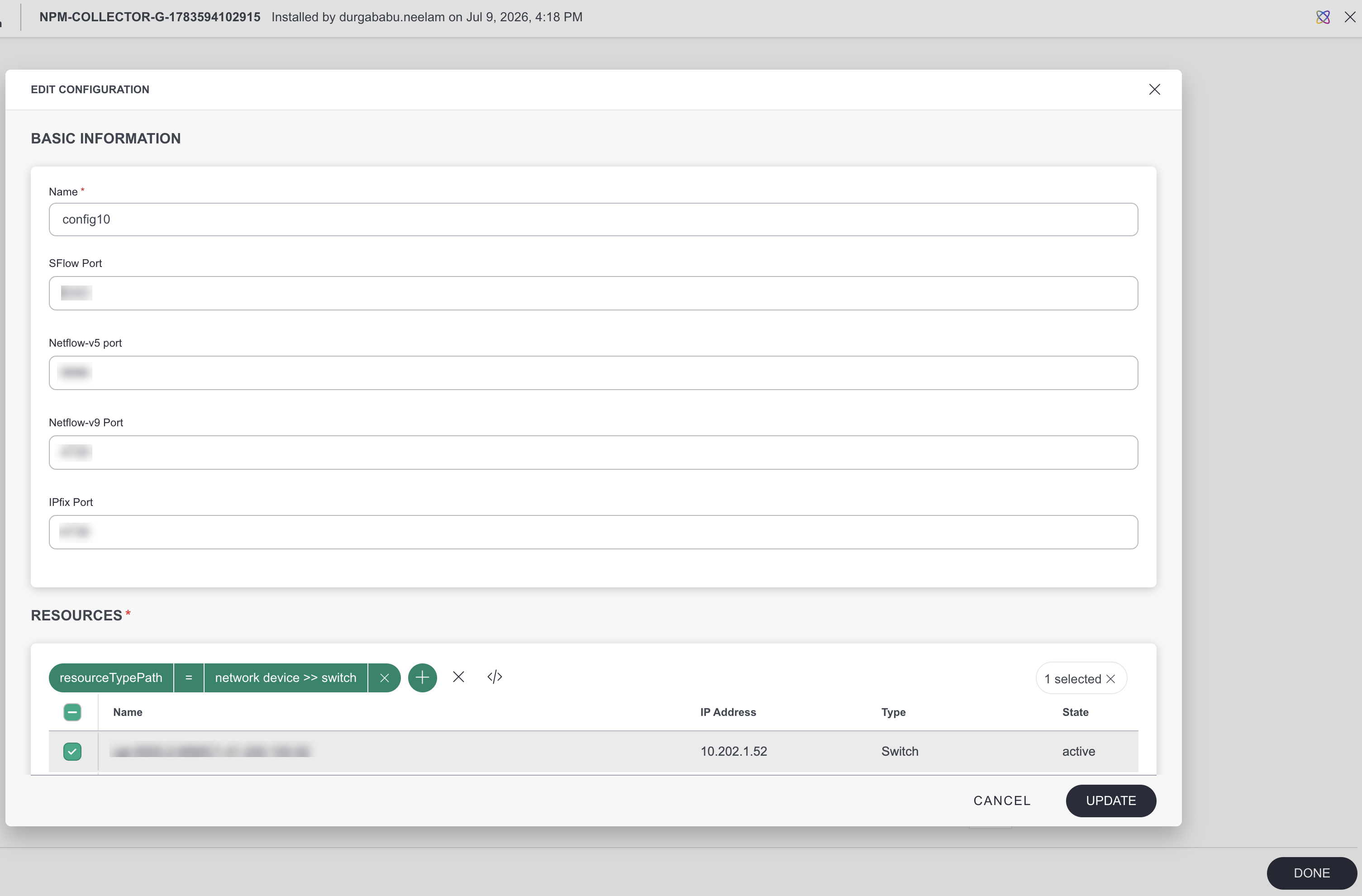1362x896 pixels.
Task: Select the active state cell
Action: pos(1079,751)
